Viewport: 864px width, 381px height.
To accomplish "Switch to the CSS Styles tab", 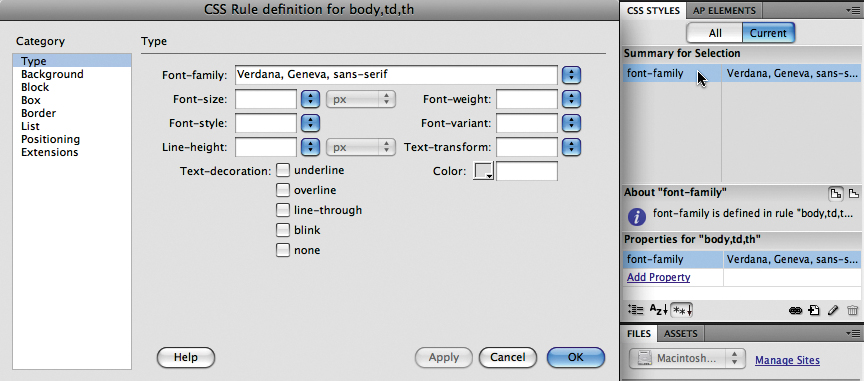I will (x=653, y=10).
